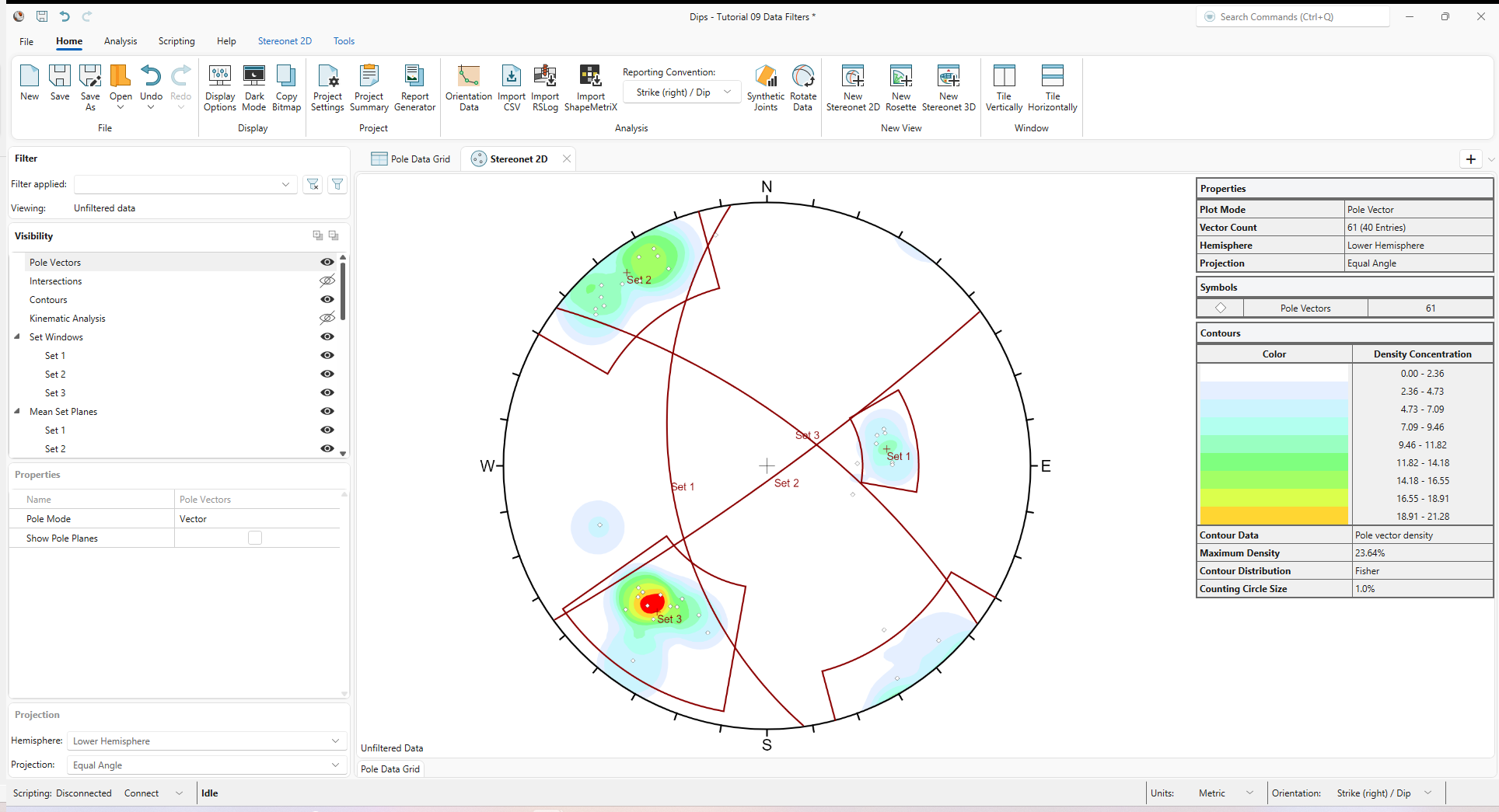1499x812 pixels.
Task: Check the Show Pole Planes checkbox
Action: [x=255, y=537]
